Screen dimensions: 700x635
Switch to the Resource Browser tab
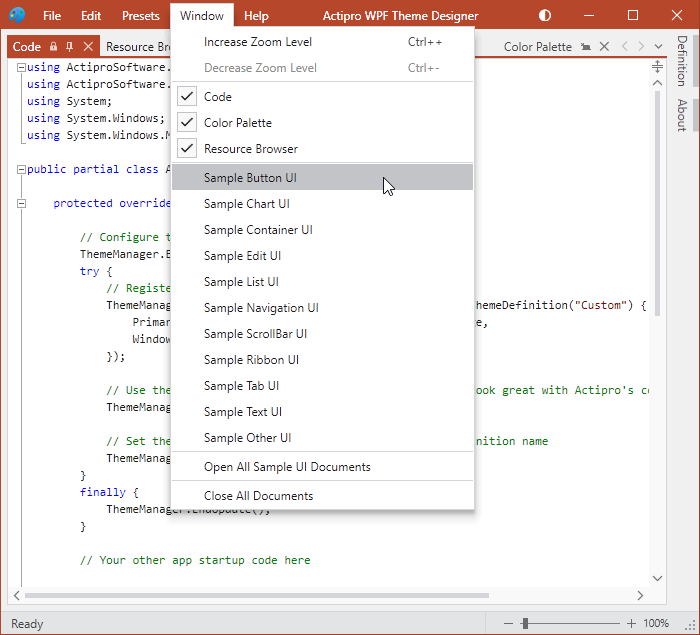click(136, 46)
